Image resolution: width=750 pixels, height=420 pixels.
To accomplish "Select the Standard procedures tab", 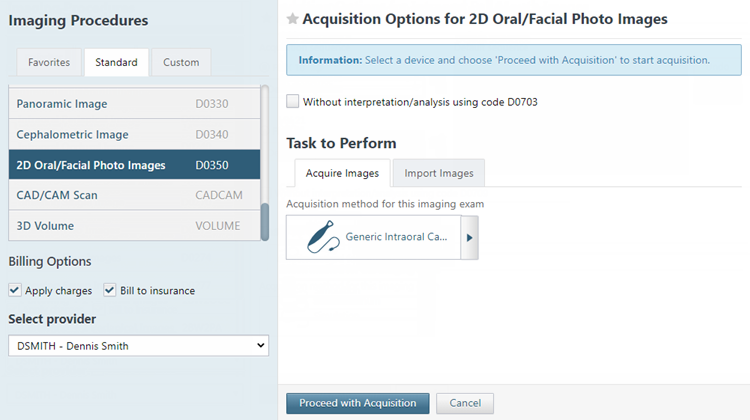I will click(116, 62).
